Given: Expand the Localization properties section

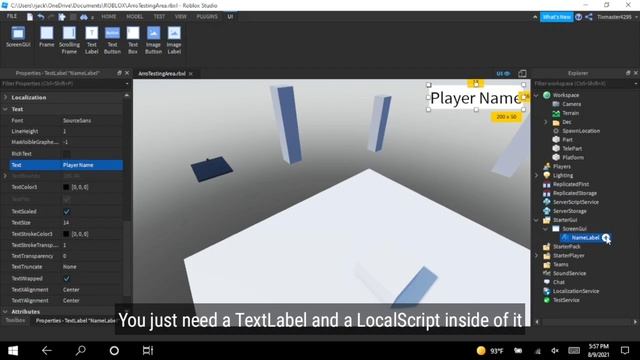Looking at the screenshot, I should point(5,98).
